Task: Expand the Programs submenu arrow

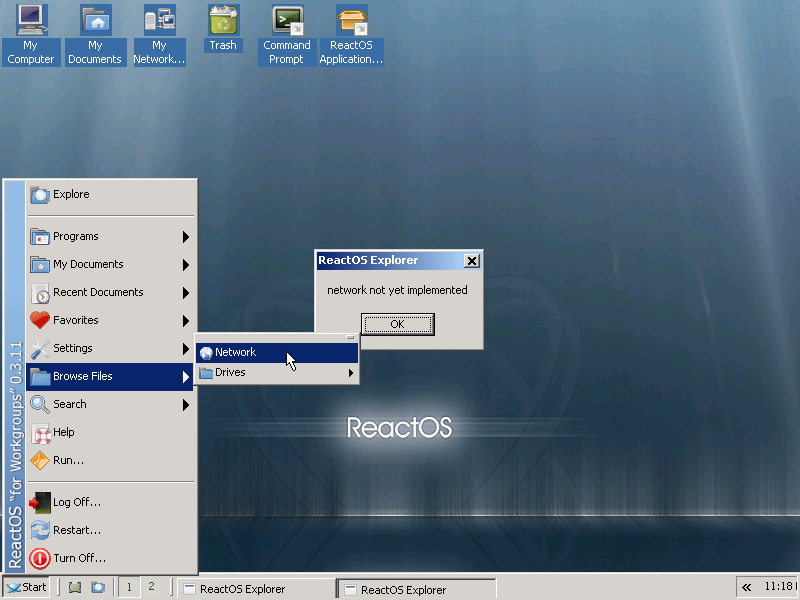Action: coord(186,237)
